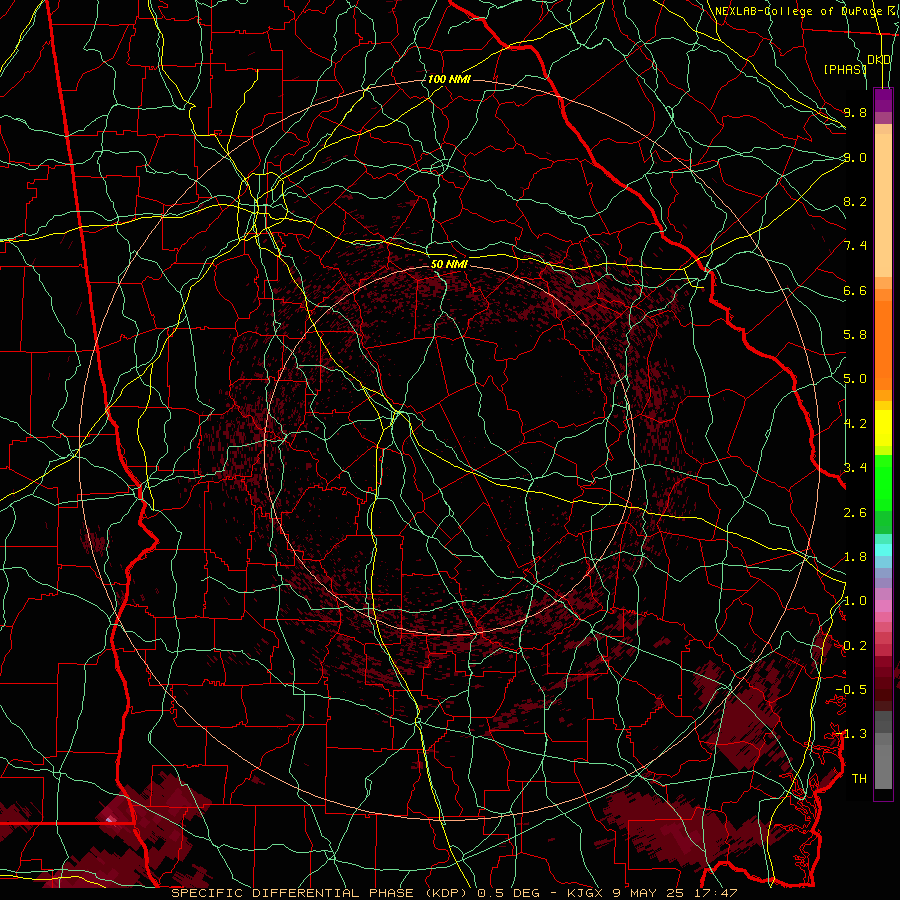Click the 3.4 value on the color scale

pos(855,468)
